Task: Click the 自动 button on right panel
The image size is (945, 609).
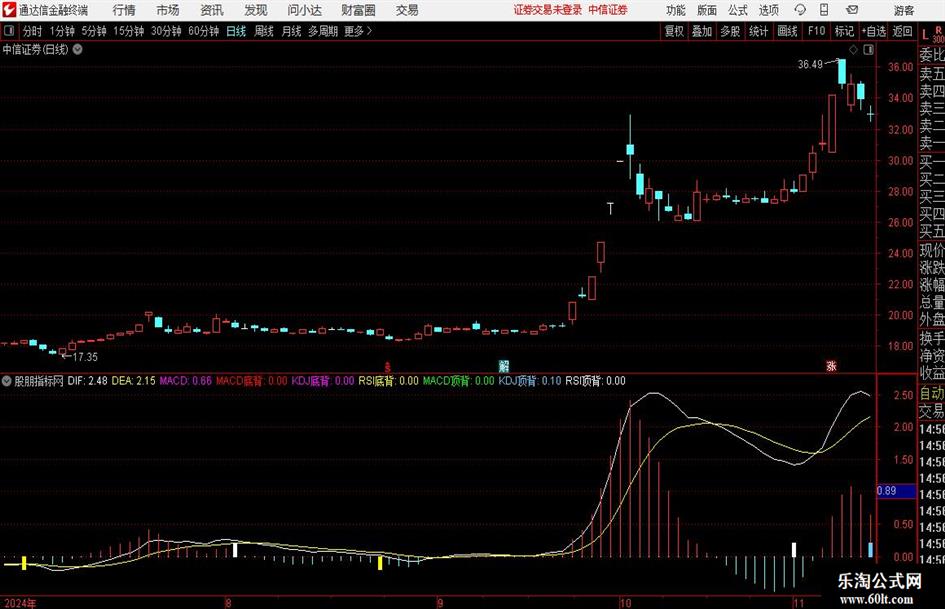Action: click(x=932, y=393)
